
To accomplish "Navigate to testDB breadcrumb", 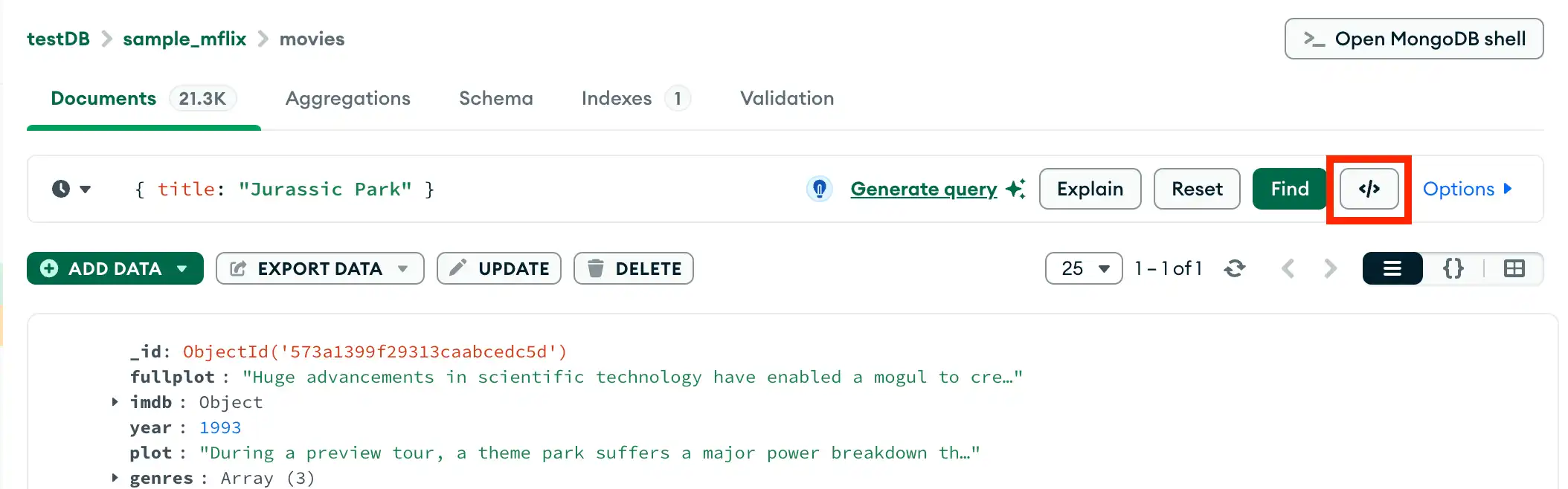I will (x=58, y=39).
